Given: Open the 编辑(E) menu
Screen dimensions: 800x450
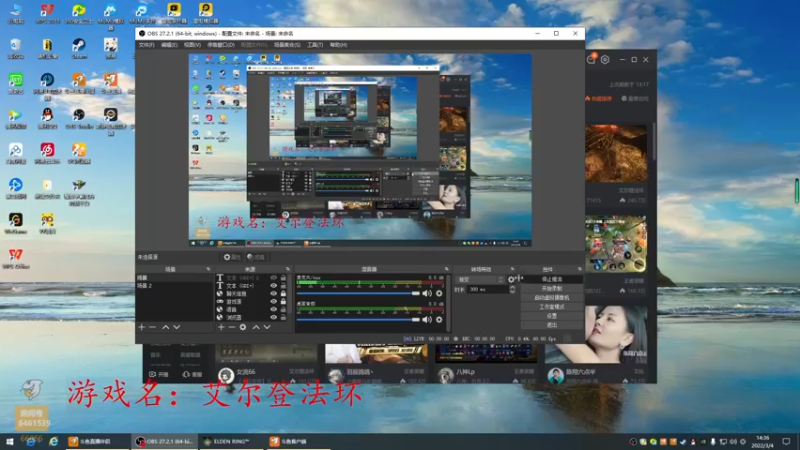Looking at the screenshot, I should tap(169, 45).
